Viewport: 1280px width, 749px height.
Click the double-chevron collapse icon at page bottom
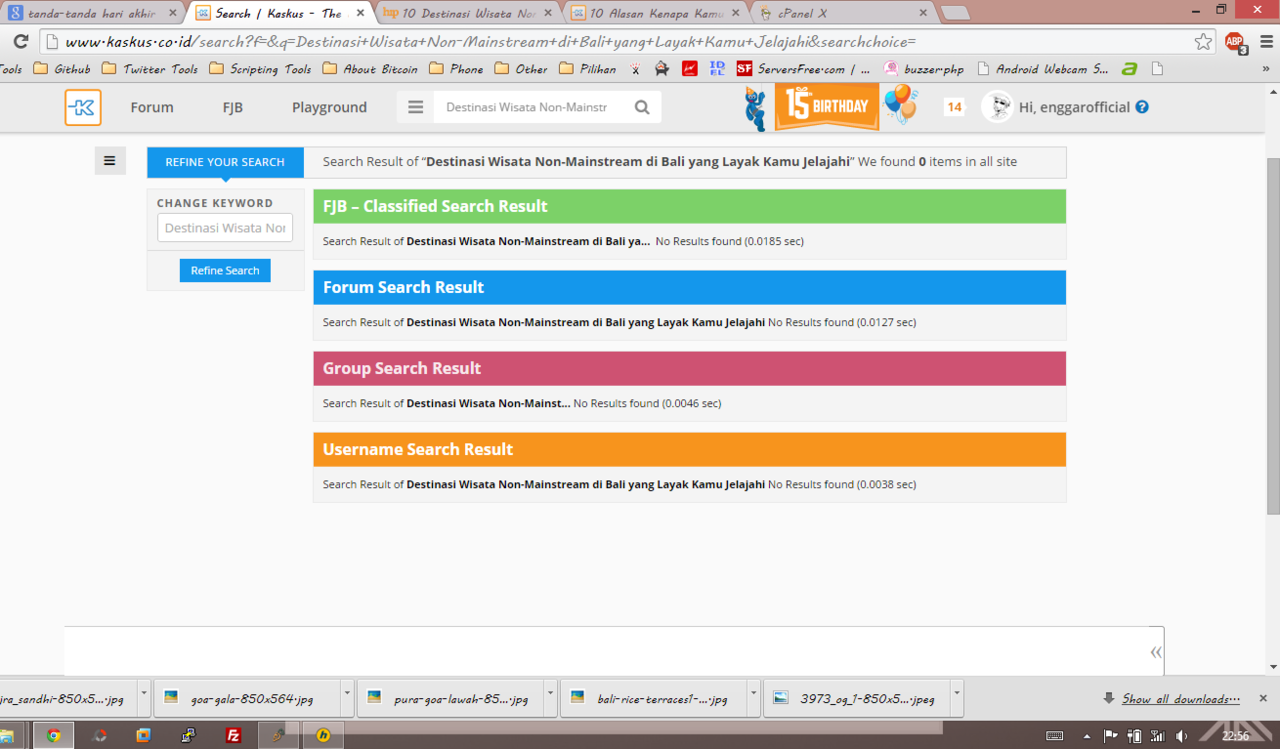tap(1156, 652)
